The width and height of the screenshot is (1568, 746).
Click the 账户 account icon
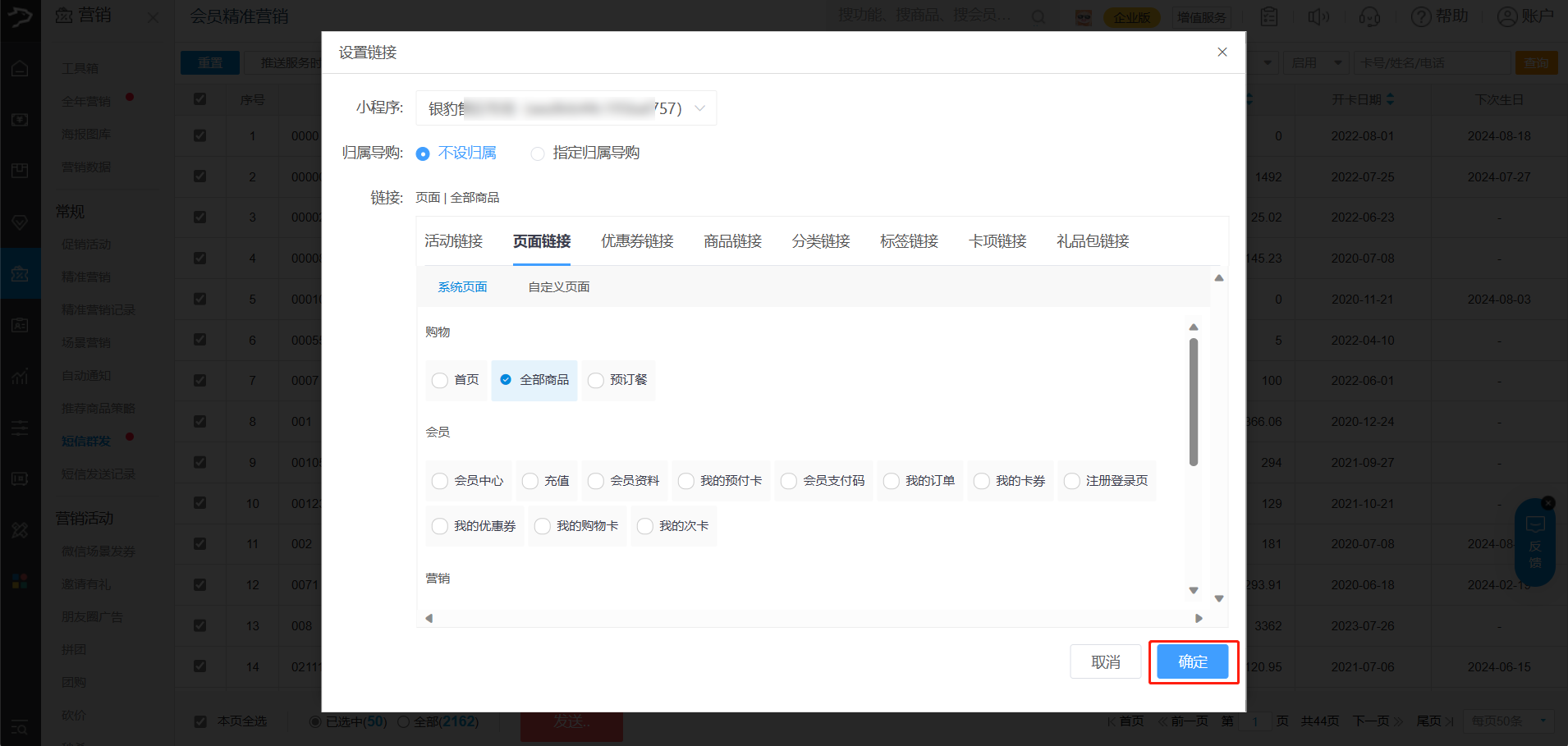(x=1507, y=17)
